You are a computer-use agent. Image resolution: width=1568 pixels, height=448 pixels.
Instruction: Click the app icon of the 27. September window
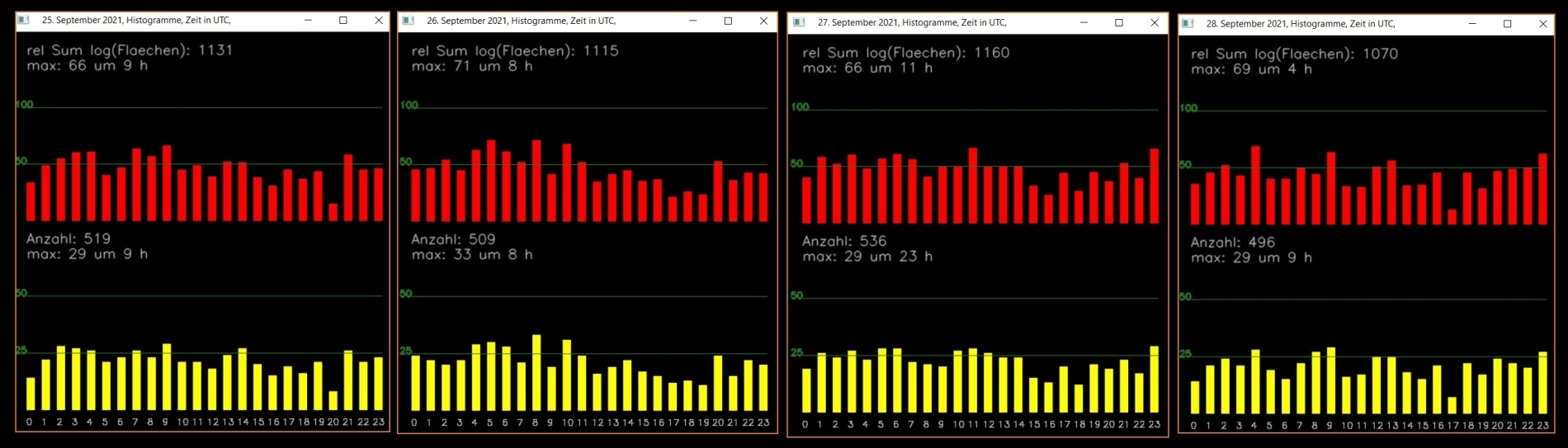[x=799, y=22]
